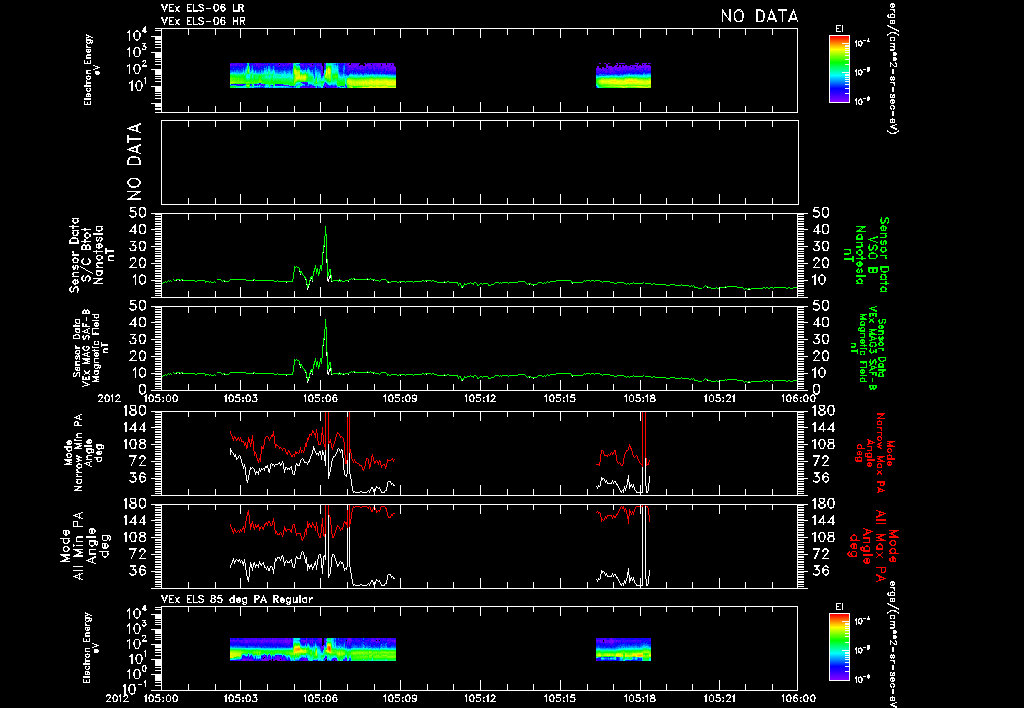Click the green "VEx MAG3 SAF-B" axis label

(869, 350)
